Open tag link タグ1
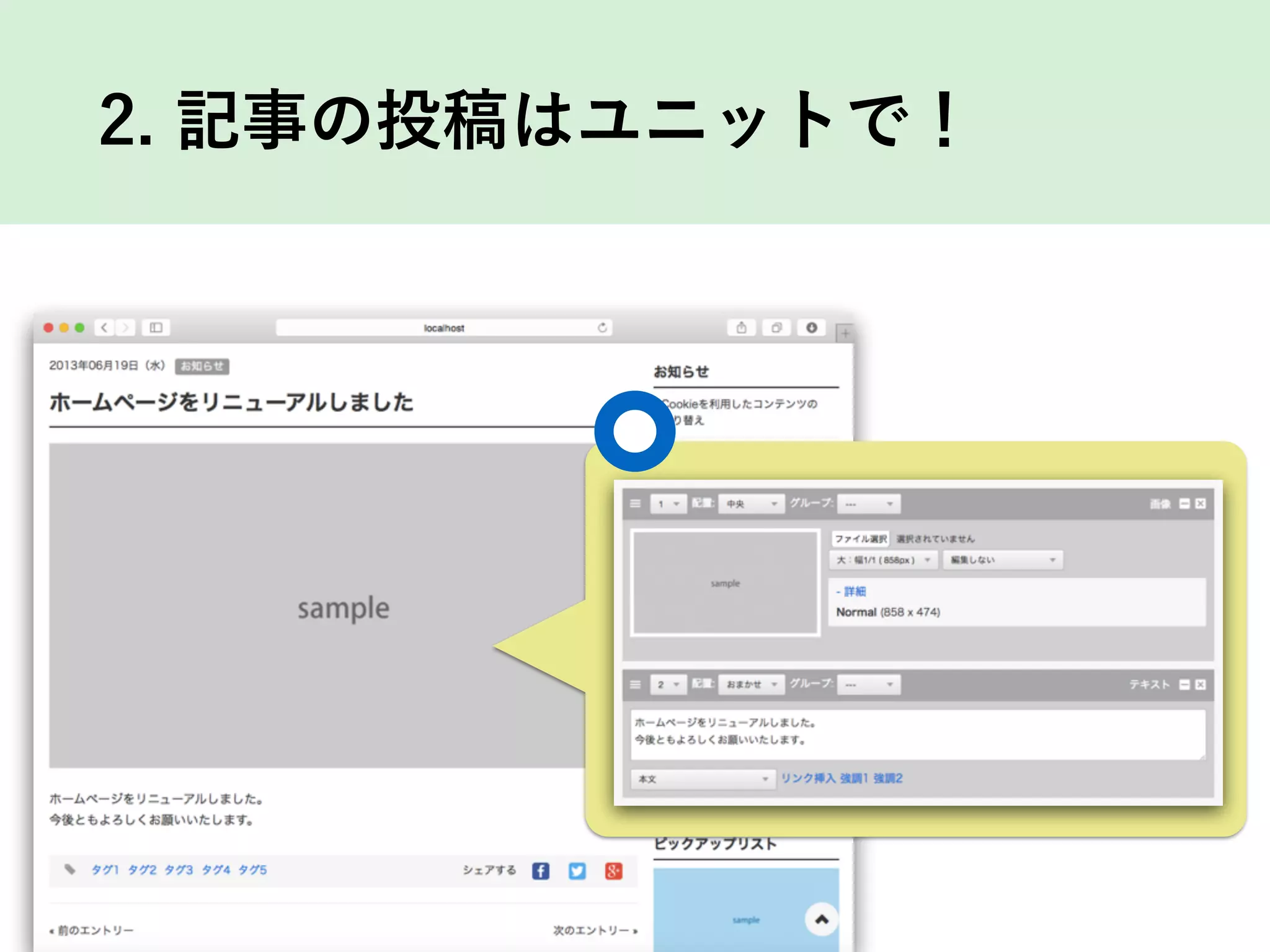1270x952 pixels. 105,870
